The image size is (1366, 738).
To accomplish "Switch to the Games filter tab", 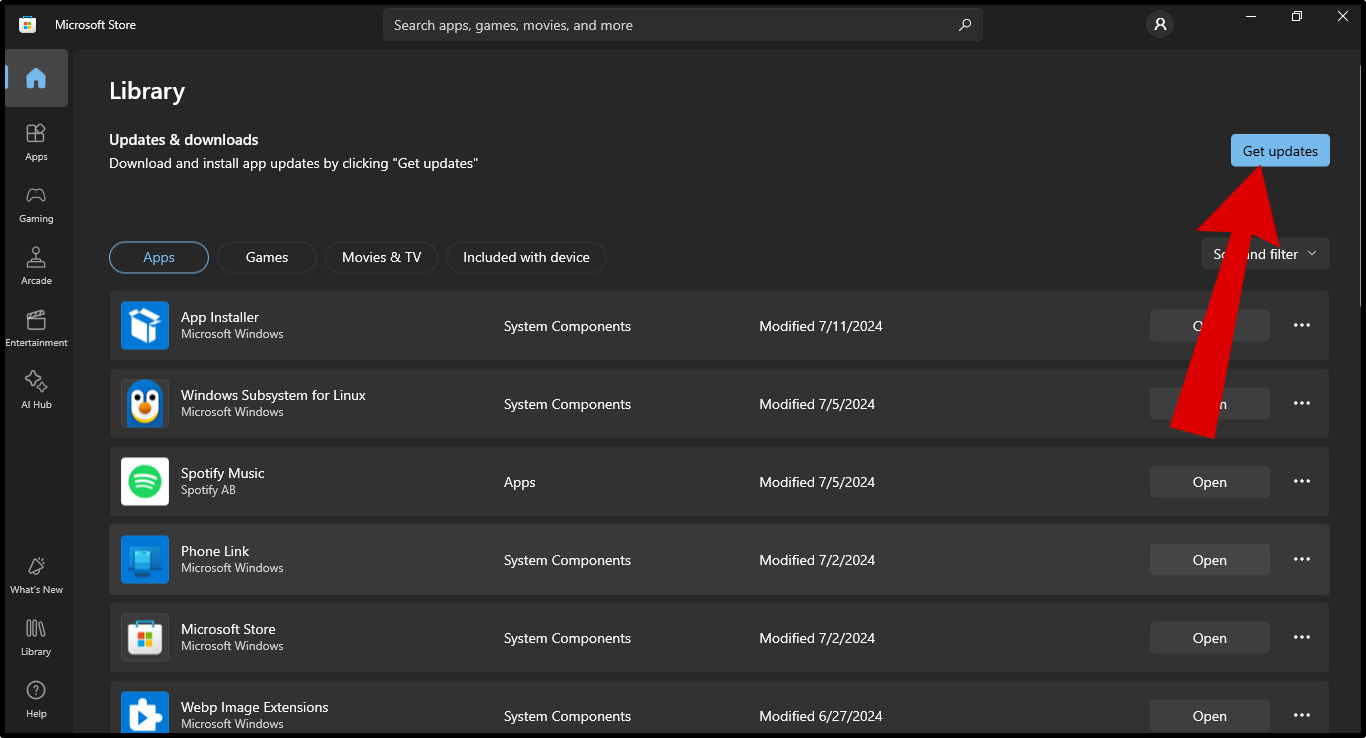I will (x=267, y=257).
